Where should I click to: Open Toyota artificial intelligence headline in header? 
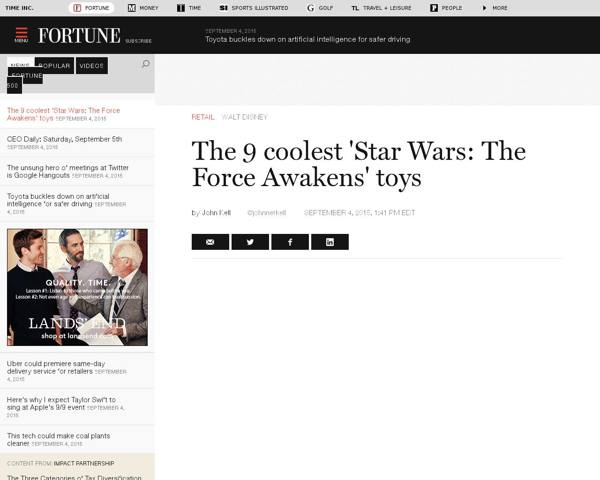coord(307,40)
